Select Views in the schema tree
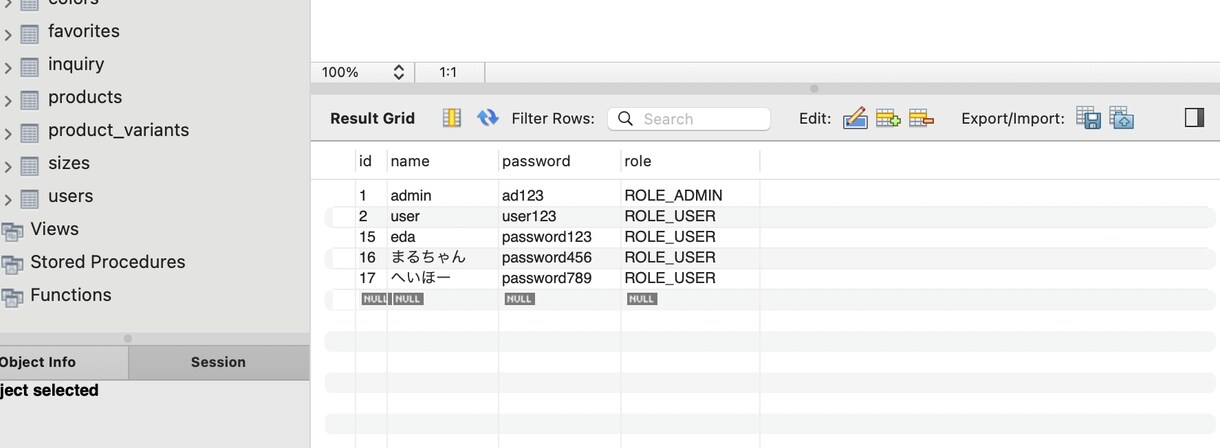This screenshot has height=448, width=1220. click(x=54, y=229)
